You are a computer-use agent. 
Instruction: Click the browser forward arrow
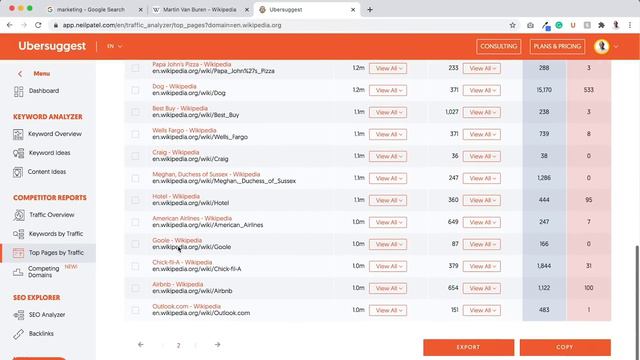(24, 25)
